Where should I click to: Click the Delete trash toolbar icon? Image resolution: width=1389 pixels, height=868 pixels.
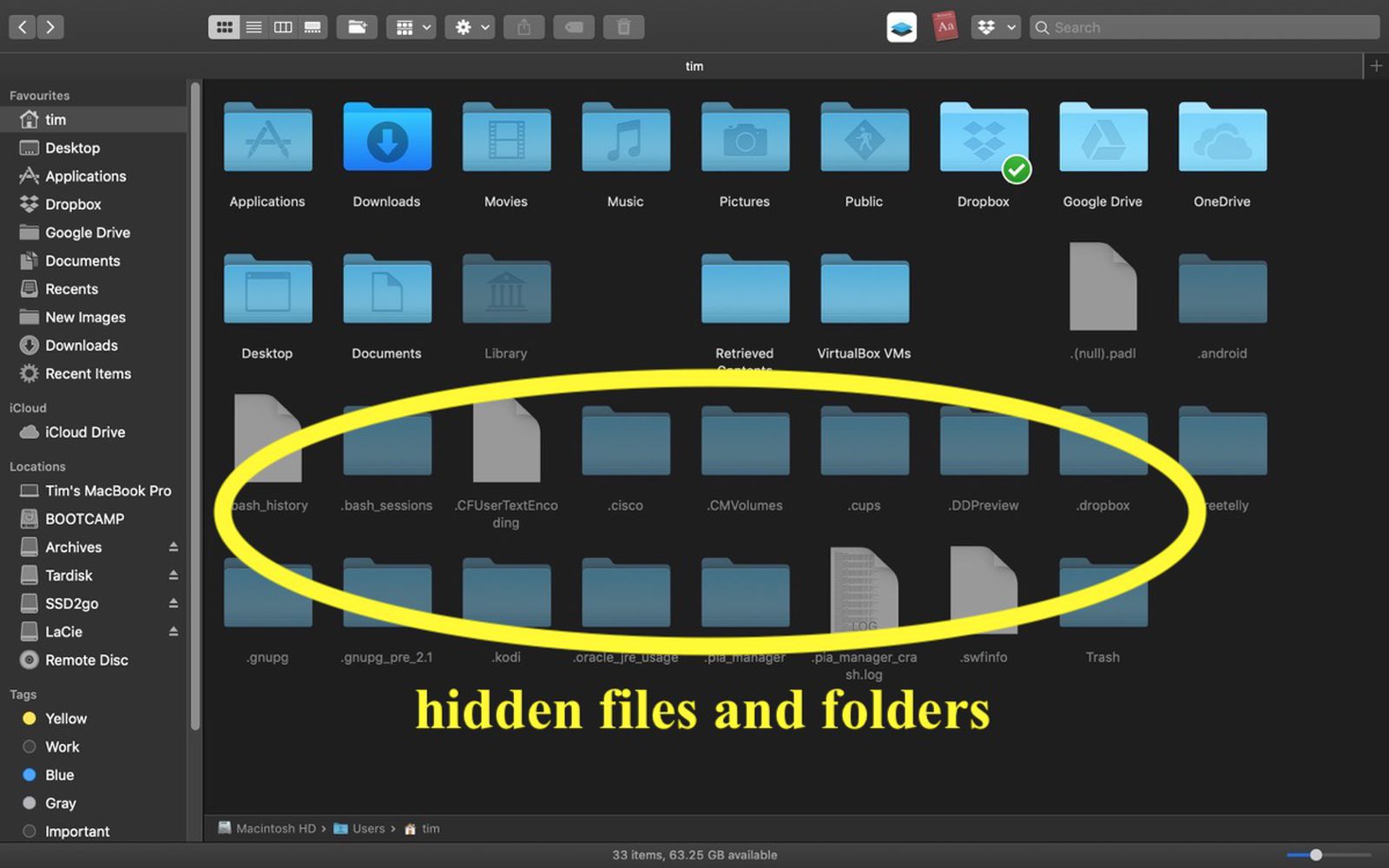click(x=623, y=27)
